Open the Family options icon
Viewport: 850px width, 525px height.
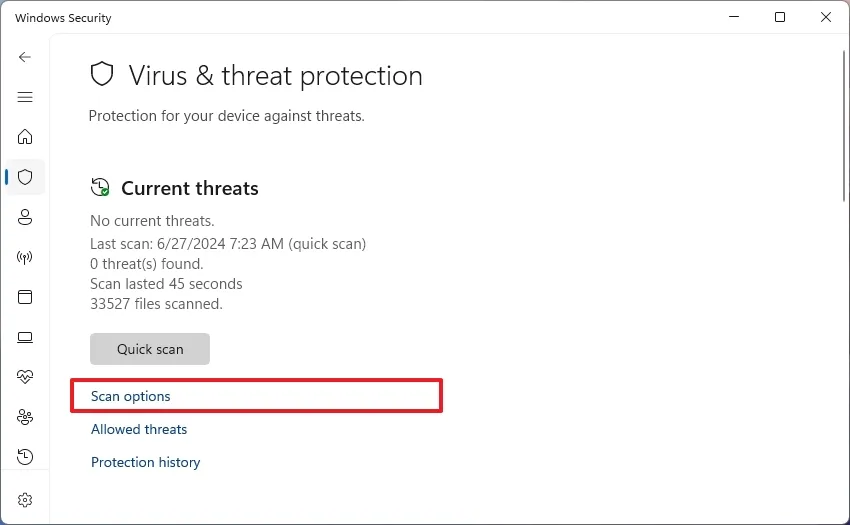click(x=25, y=417)
